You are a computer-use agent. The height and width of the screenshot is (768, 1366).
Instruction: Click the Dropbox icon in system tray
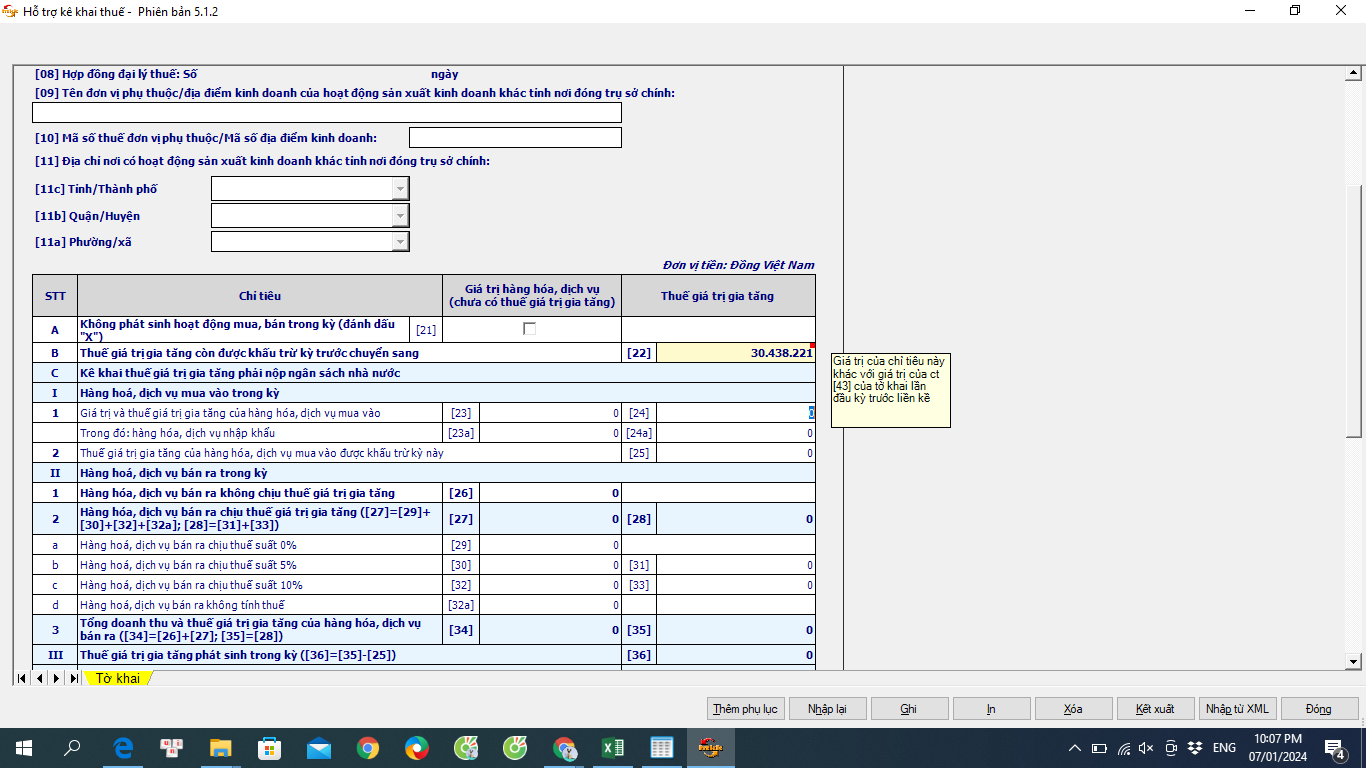(1194, 748)
